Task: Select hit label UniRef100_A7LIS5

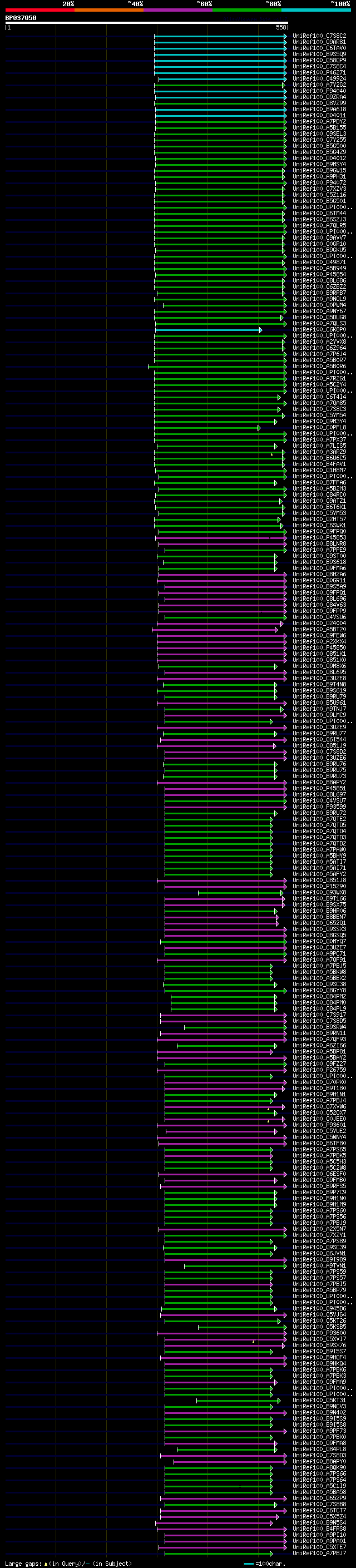Action: [x=319, y=446]
